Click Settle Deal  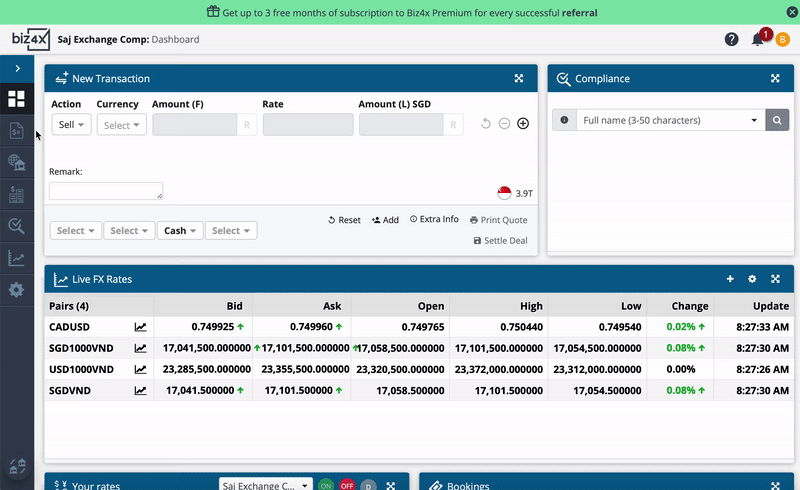tap(501, 240)
